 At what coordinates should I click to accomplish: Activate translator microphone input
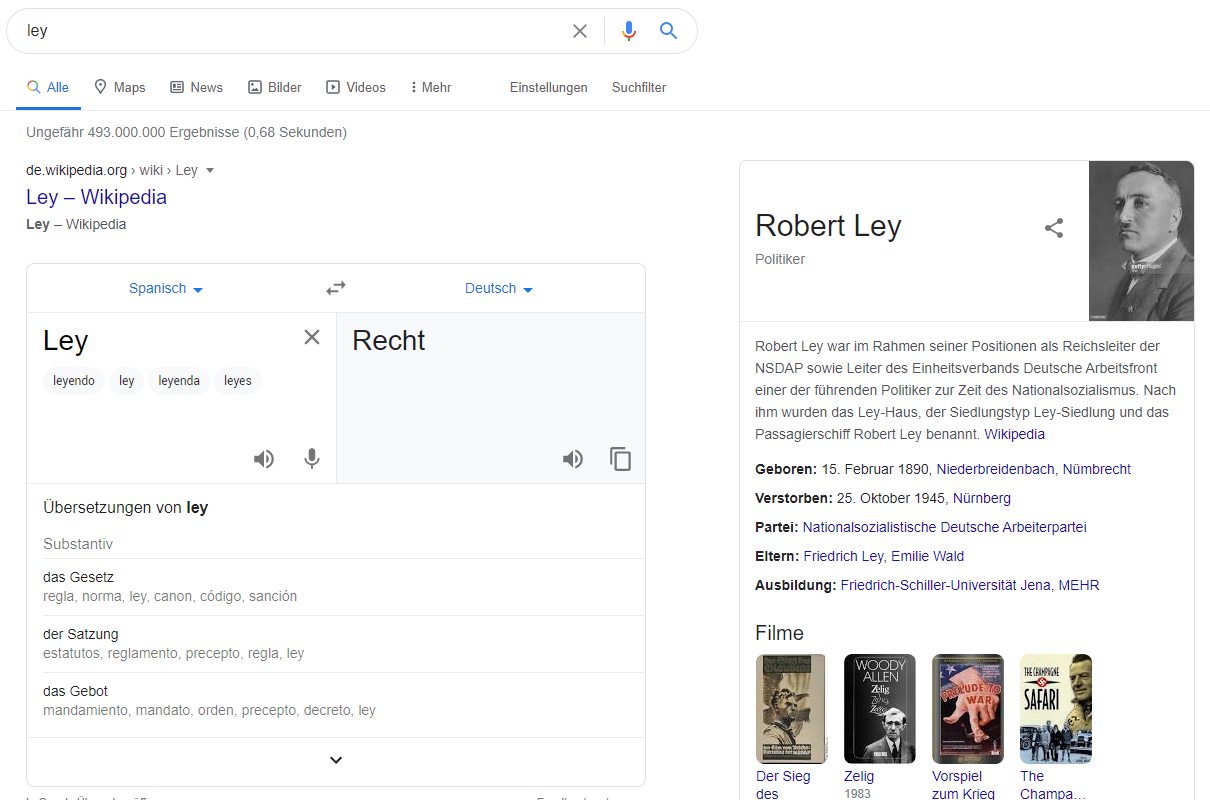[312, 459]
